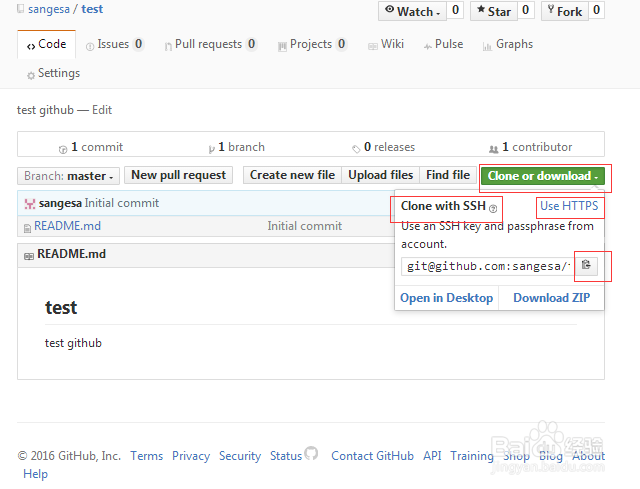Open the Wiki tab
The height and width of the screenshot is (489, 640).
386,44
